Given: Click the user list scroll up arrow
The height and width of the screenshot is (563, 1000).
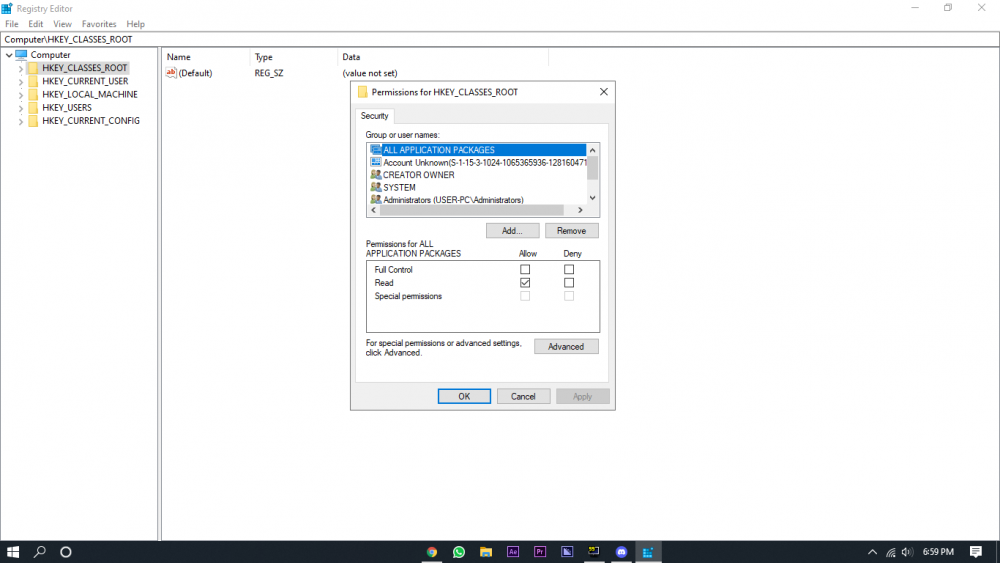Looking at the screenshot, I should click(x=592, y=150).
